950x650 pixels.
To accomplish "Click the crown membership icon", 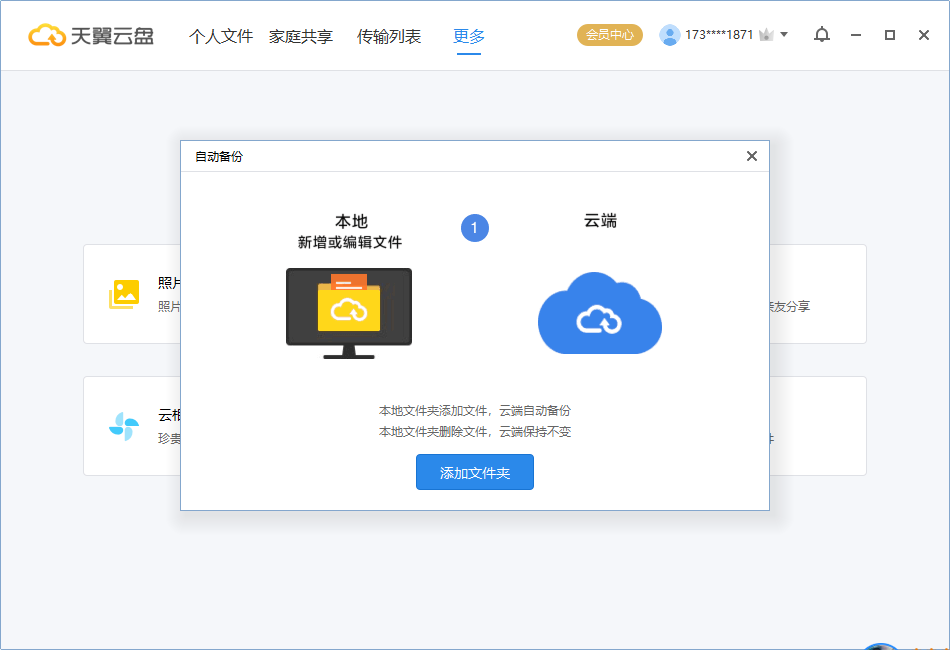I will (x=766, y=35).
